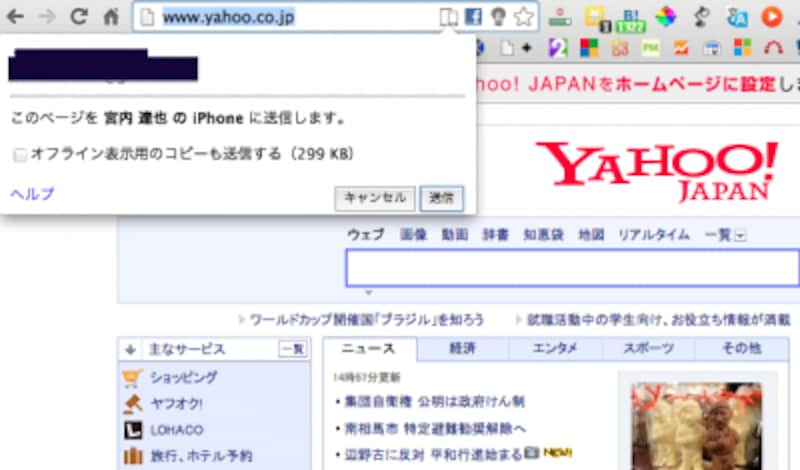
Task: Click the キャンセル button
Action: pos(374,198)
